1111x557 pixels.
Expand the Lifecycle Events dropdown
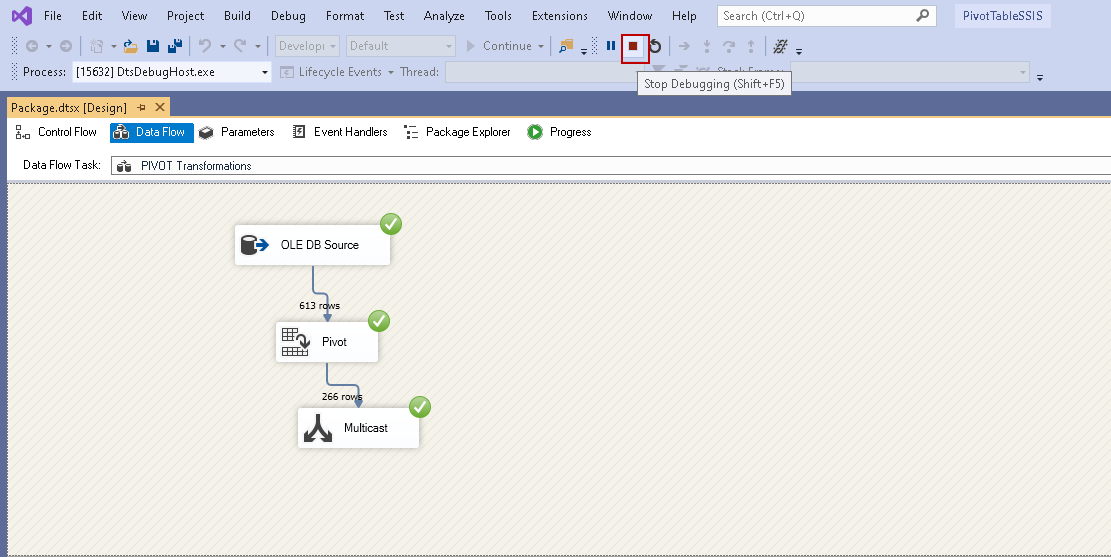point(390,72)
